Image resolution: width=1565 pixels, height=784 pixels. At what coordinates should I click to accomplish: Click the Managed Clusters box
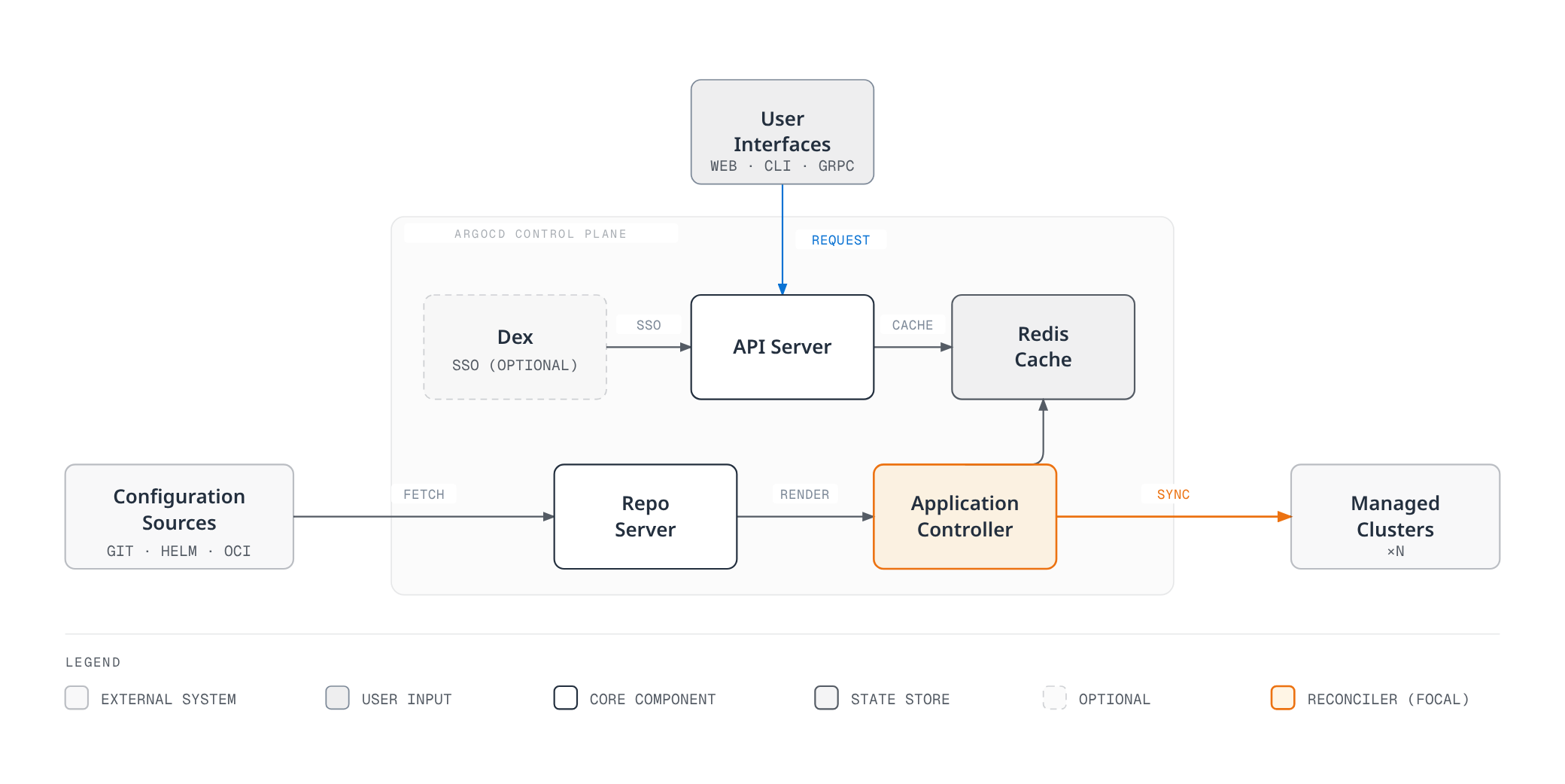[1395, 516]
